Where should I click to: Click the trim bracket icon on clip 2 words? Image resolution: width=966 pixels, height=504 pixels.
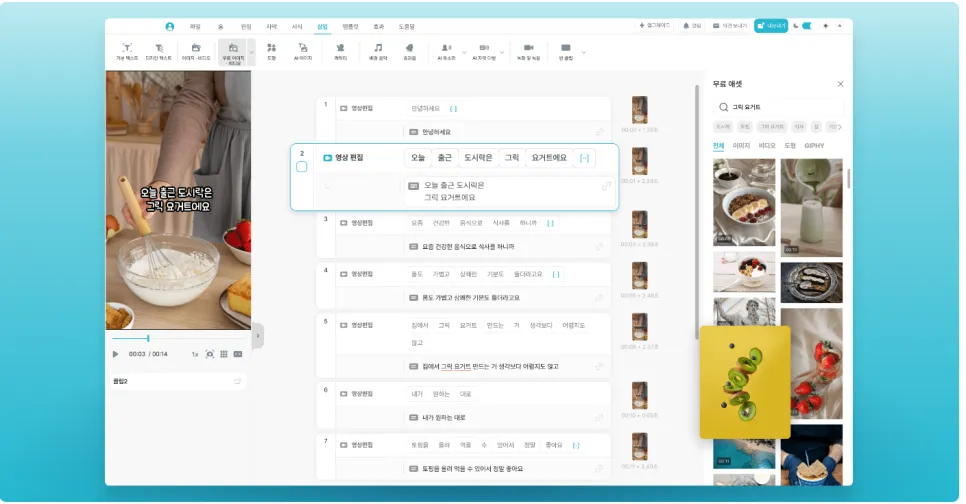[x=584, y=158]
